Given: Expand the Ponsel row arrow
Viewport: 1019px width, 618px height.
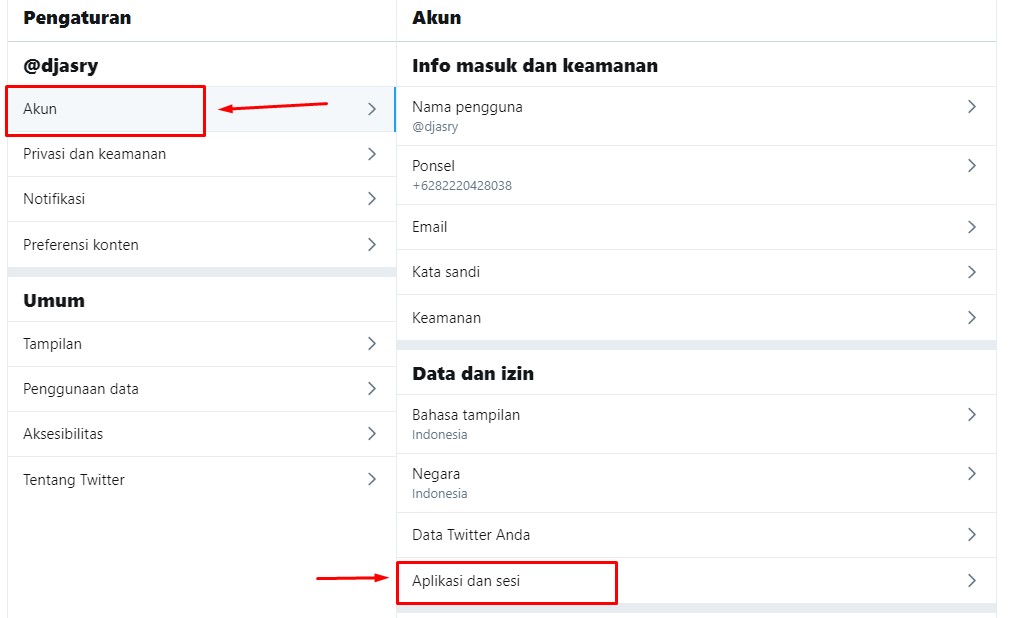Looking at the screenshot, I should click(971, 166).
